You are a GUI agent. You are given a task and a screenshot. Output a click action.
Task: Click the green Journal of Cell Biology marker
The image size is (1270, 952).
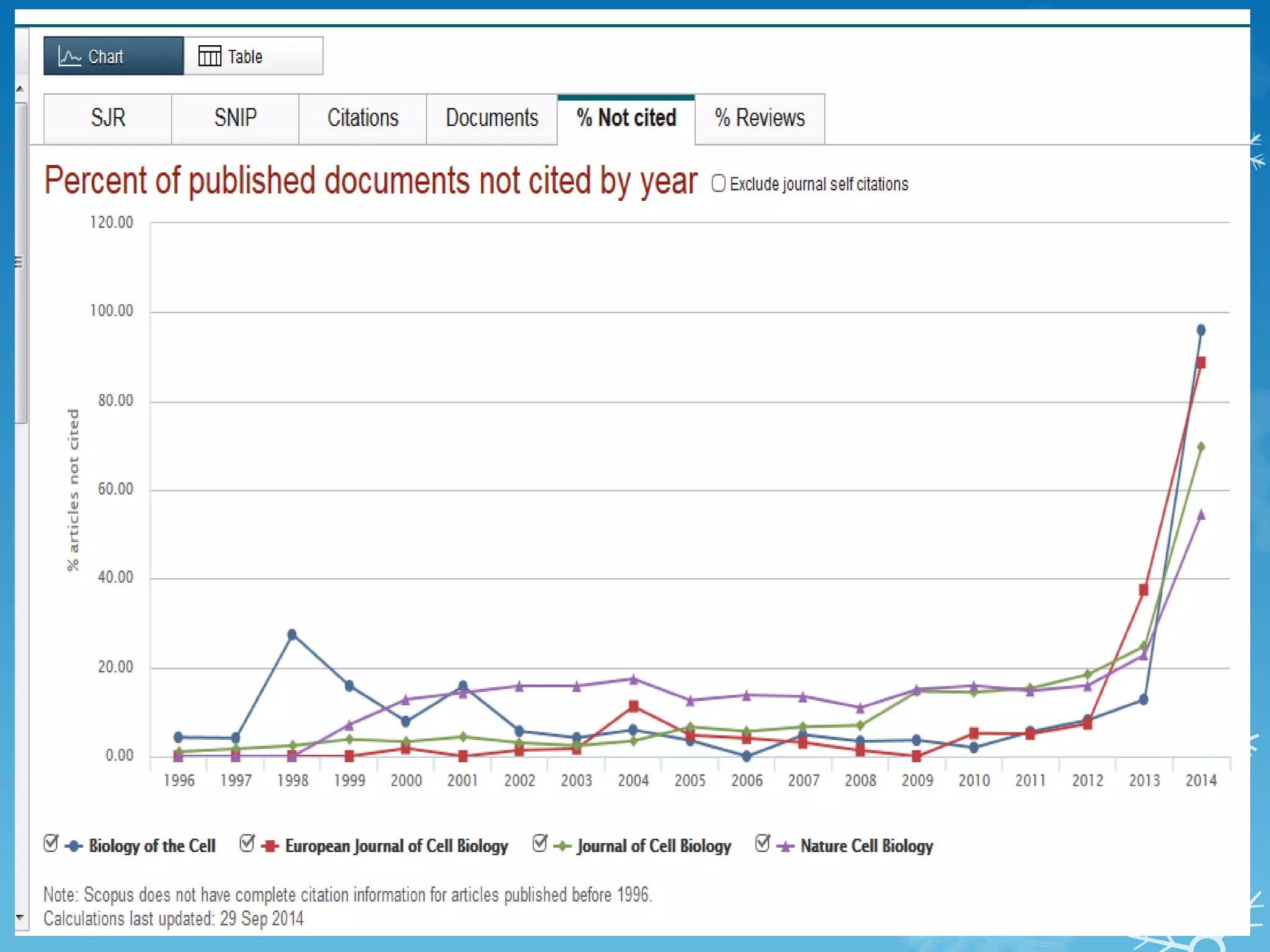[x=562, y=846]
